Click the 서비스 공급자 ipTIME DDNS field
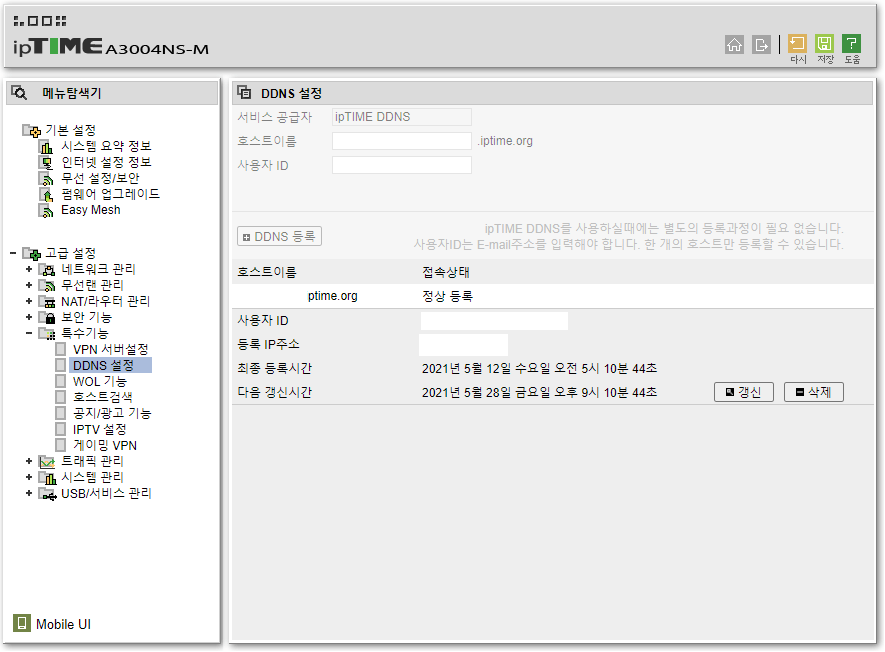Viewport: 885px width, 652px height. click(401, 117)
